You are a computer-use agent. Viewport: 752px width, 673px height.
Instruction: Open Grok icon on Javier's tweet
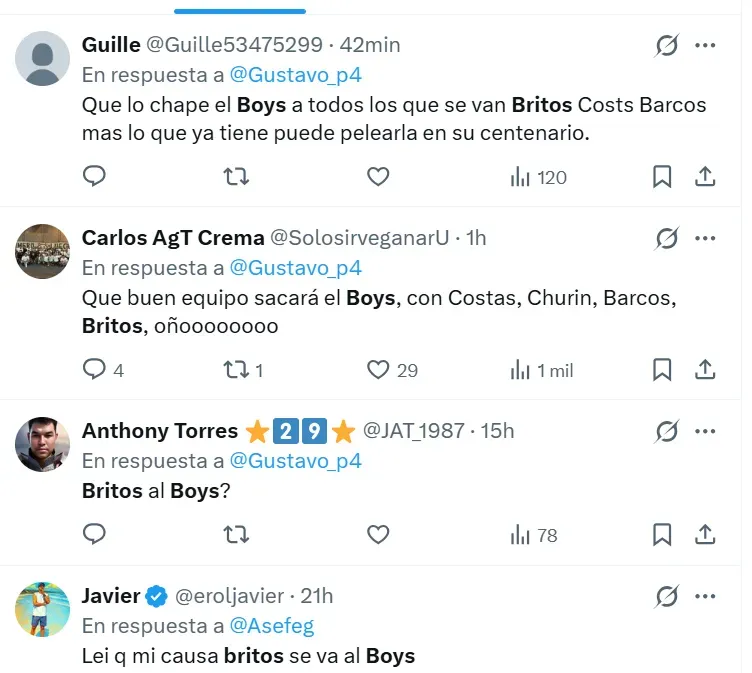click(x=666, y=598)
